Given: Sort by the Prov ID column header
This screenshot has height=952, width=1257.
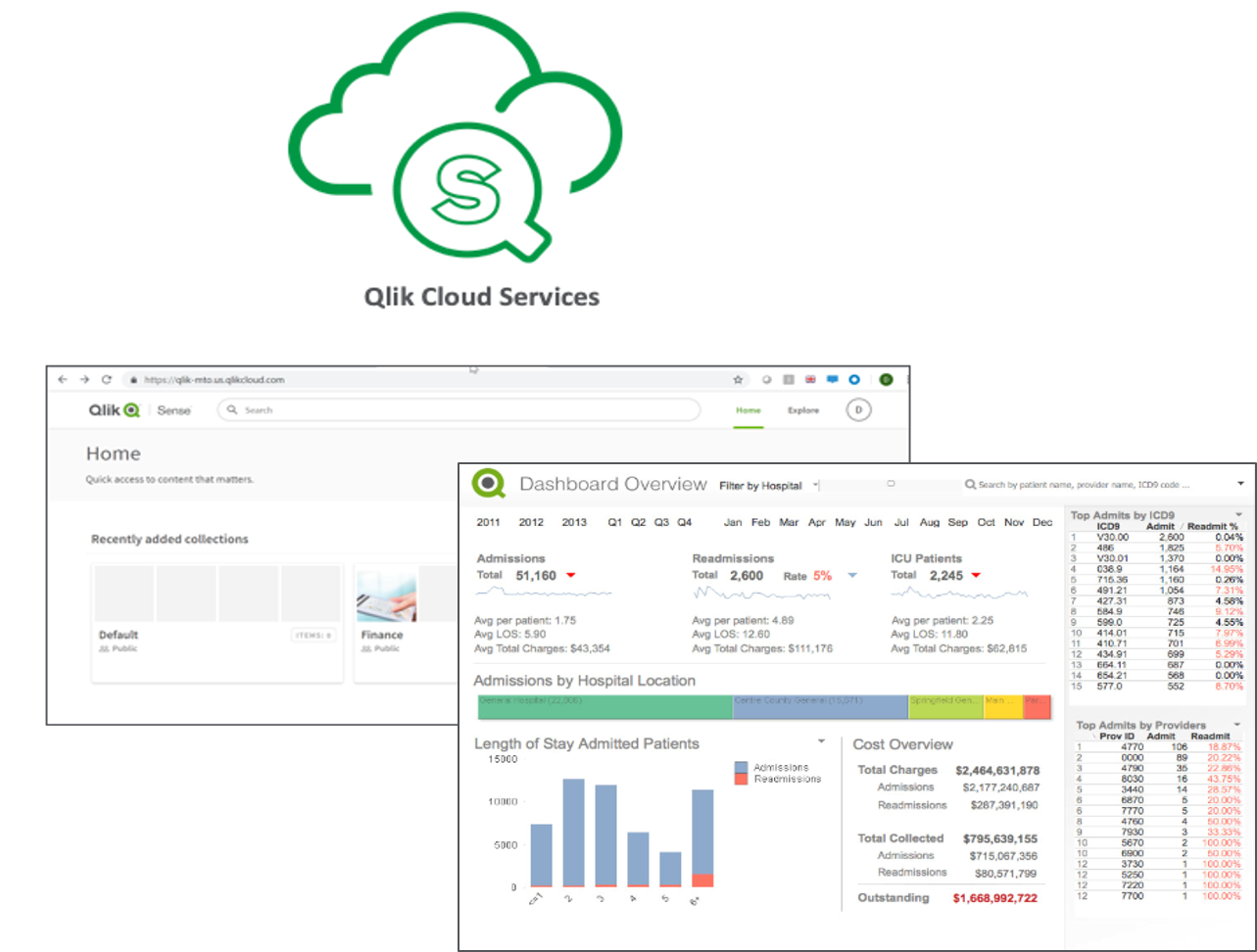Looking at the screenshot, I should tap(1116, 737).
